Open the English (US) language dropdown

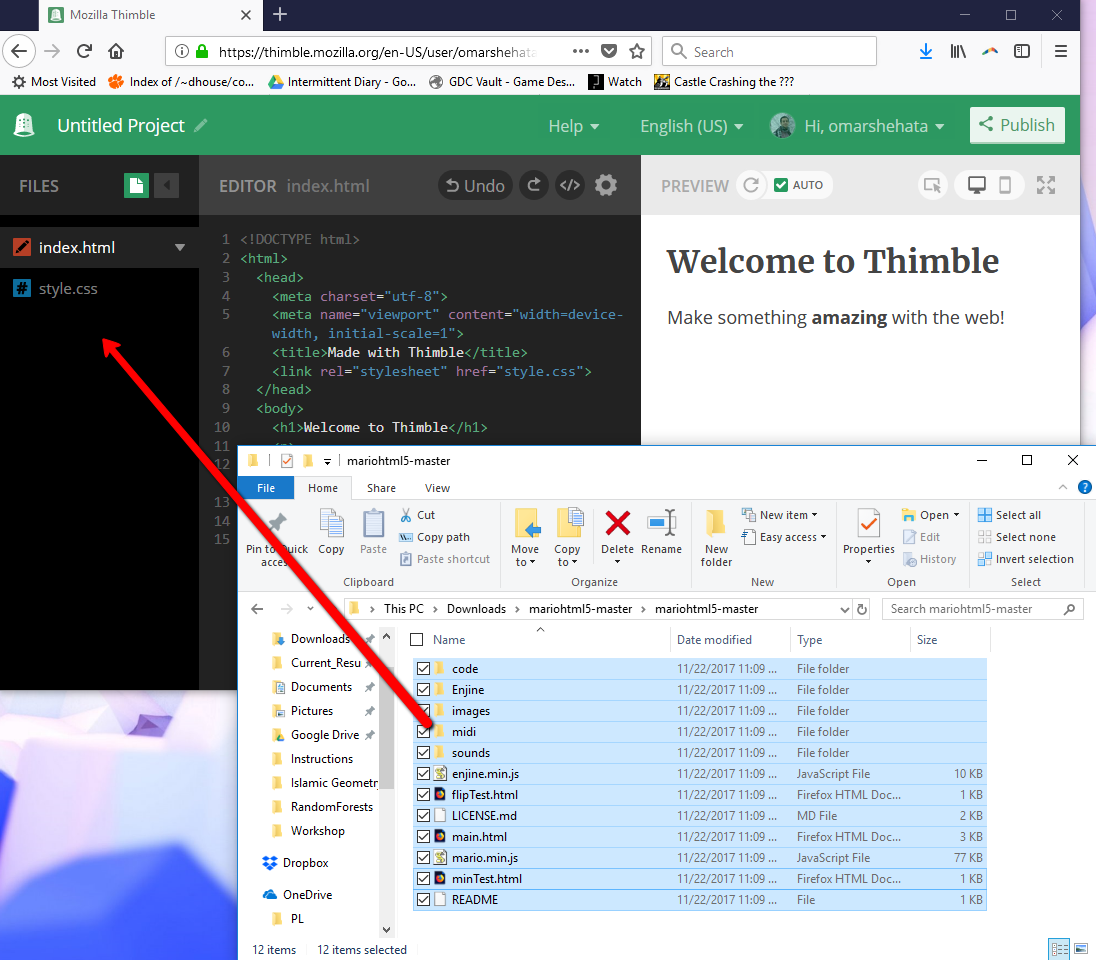(x=691, y=126)
